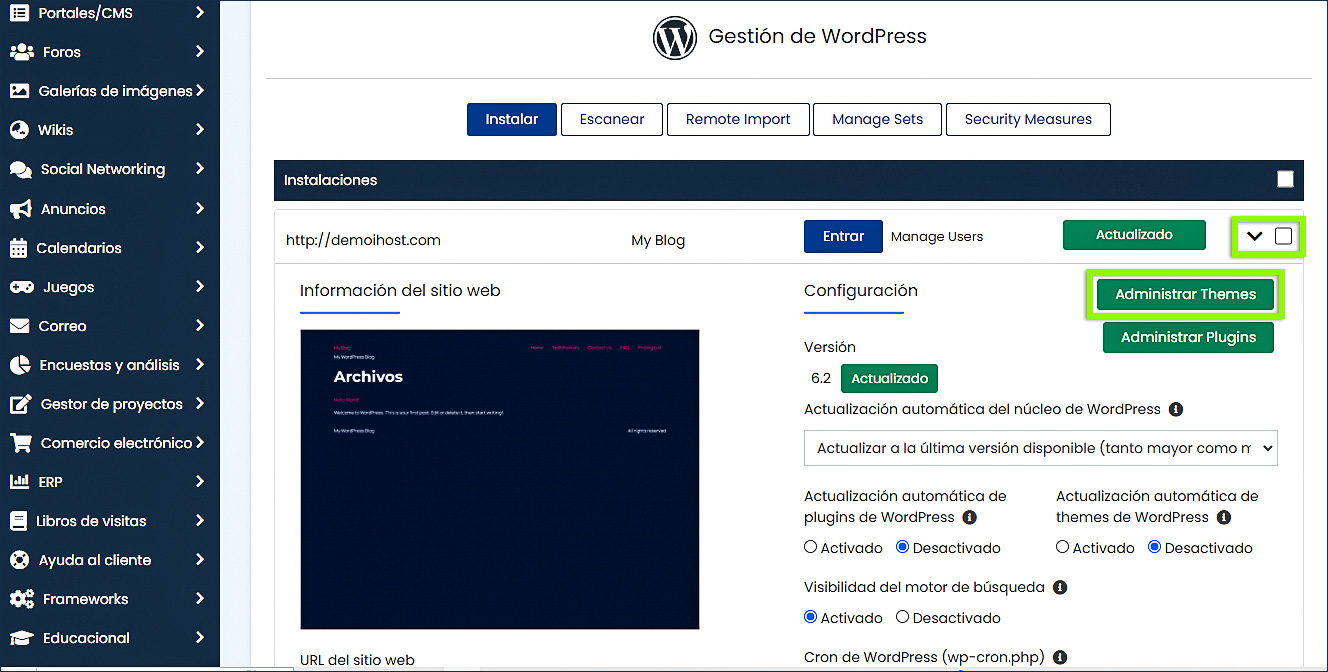
Task: Click the Correo menu label
Action: click(x=63, y=326)
